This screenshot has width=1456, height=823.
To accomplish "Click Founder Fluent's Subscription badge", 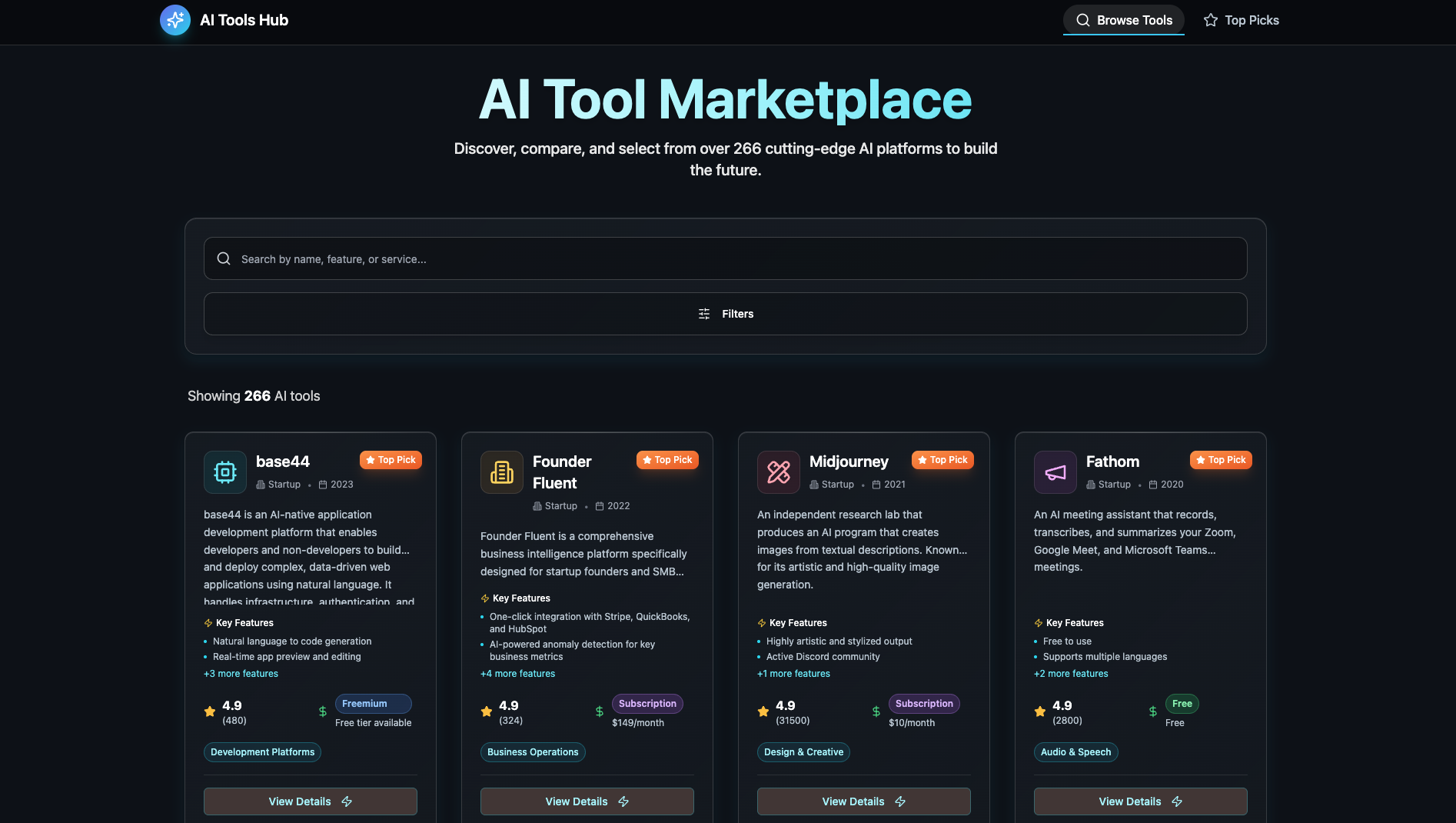I will [x=647, y=704].
